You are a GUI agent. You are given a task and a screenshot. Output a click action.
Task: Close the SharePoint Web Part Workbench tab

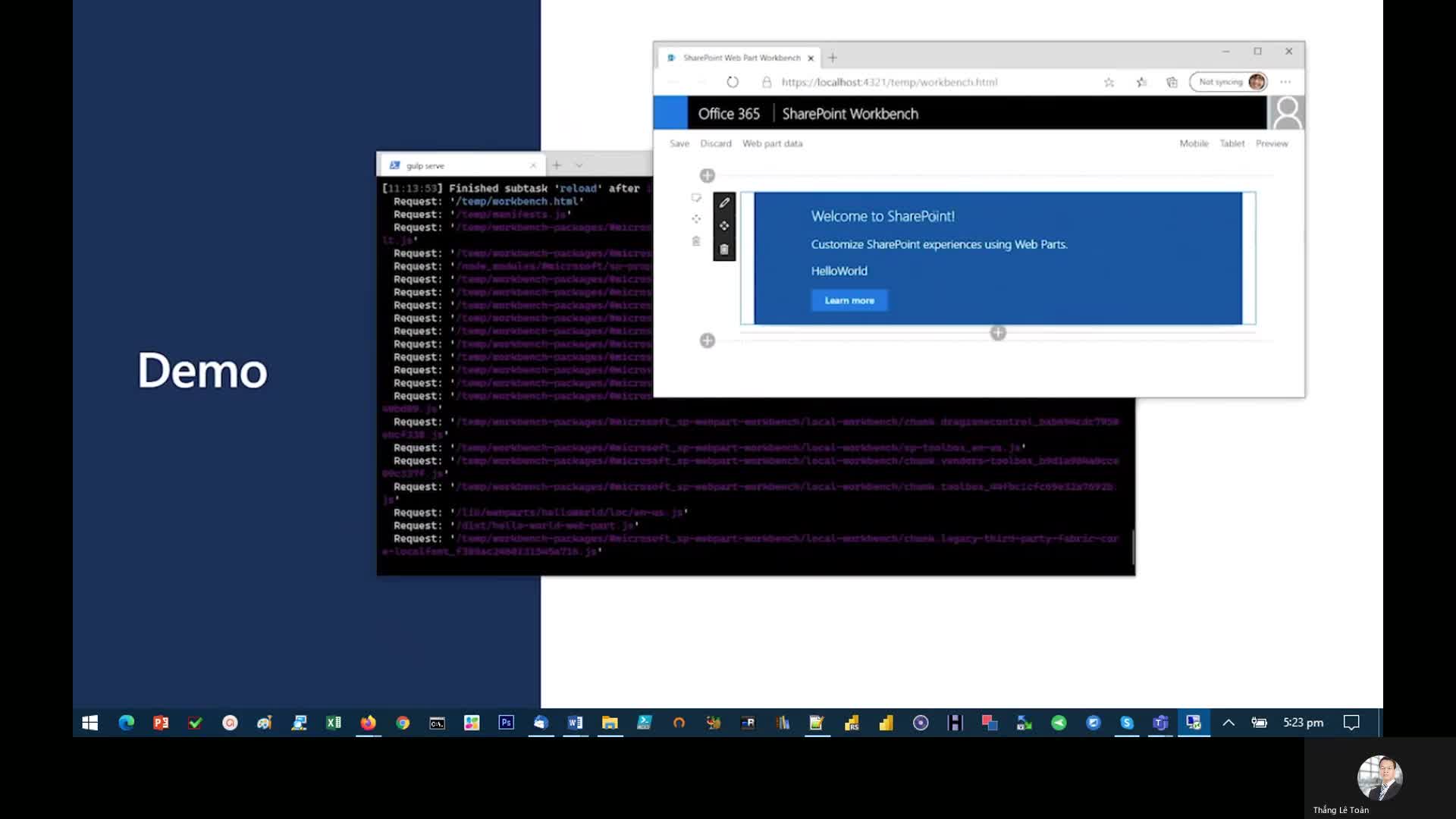[x=811, y=58]
